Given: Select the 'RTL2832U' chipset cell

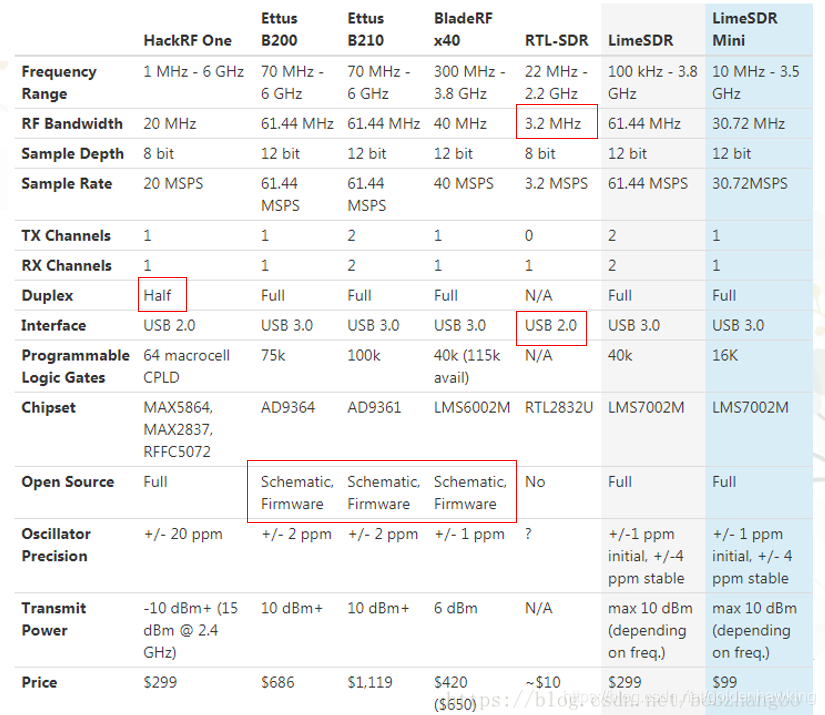Looking at the screenshot, I should pos(559,408).
